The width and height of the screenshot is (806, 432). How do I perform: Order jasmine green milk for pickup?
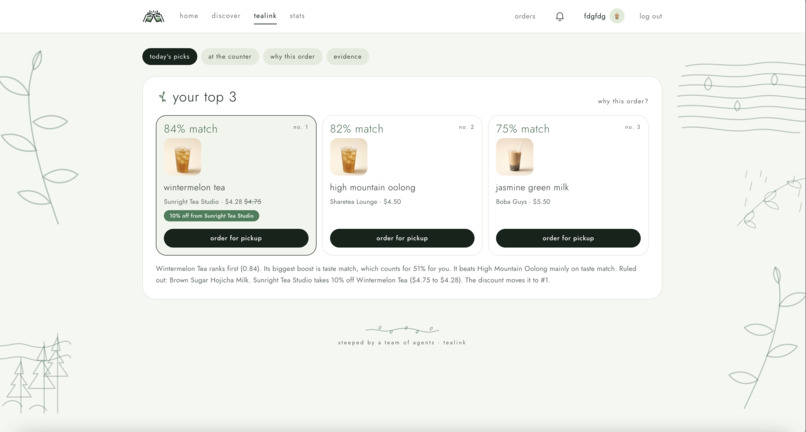pyautogui.click(x=568, y=238)
